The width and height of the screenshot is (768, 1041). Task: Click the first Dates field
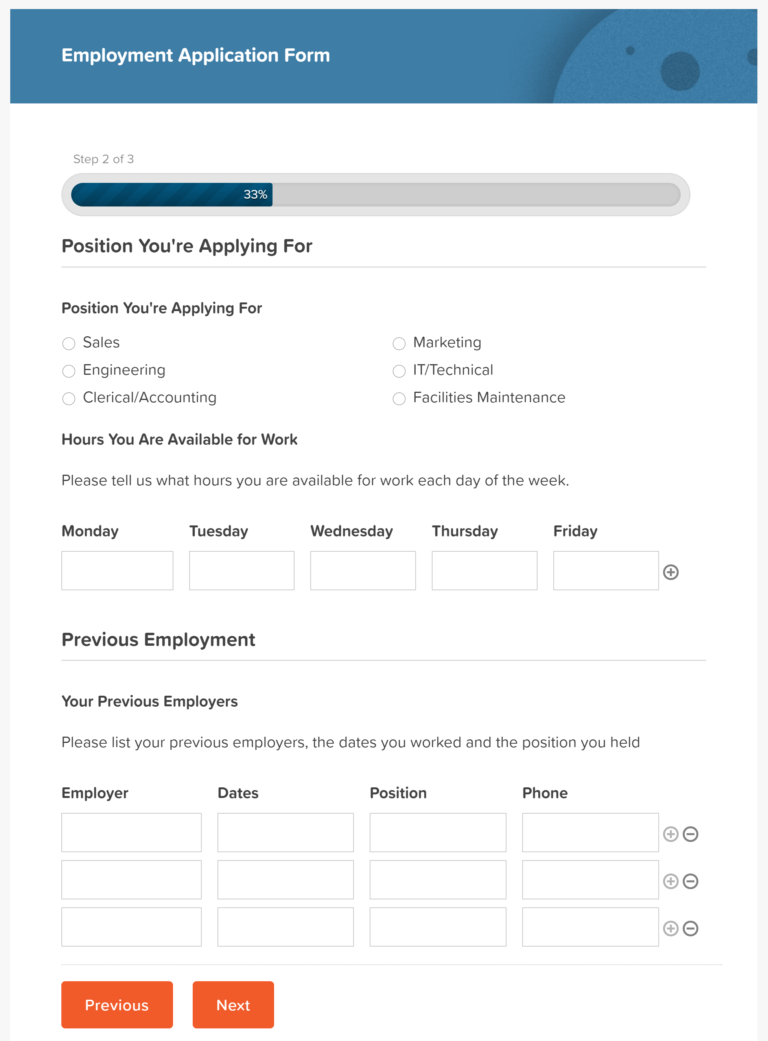(x=285, y=832)
